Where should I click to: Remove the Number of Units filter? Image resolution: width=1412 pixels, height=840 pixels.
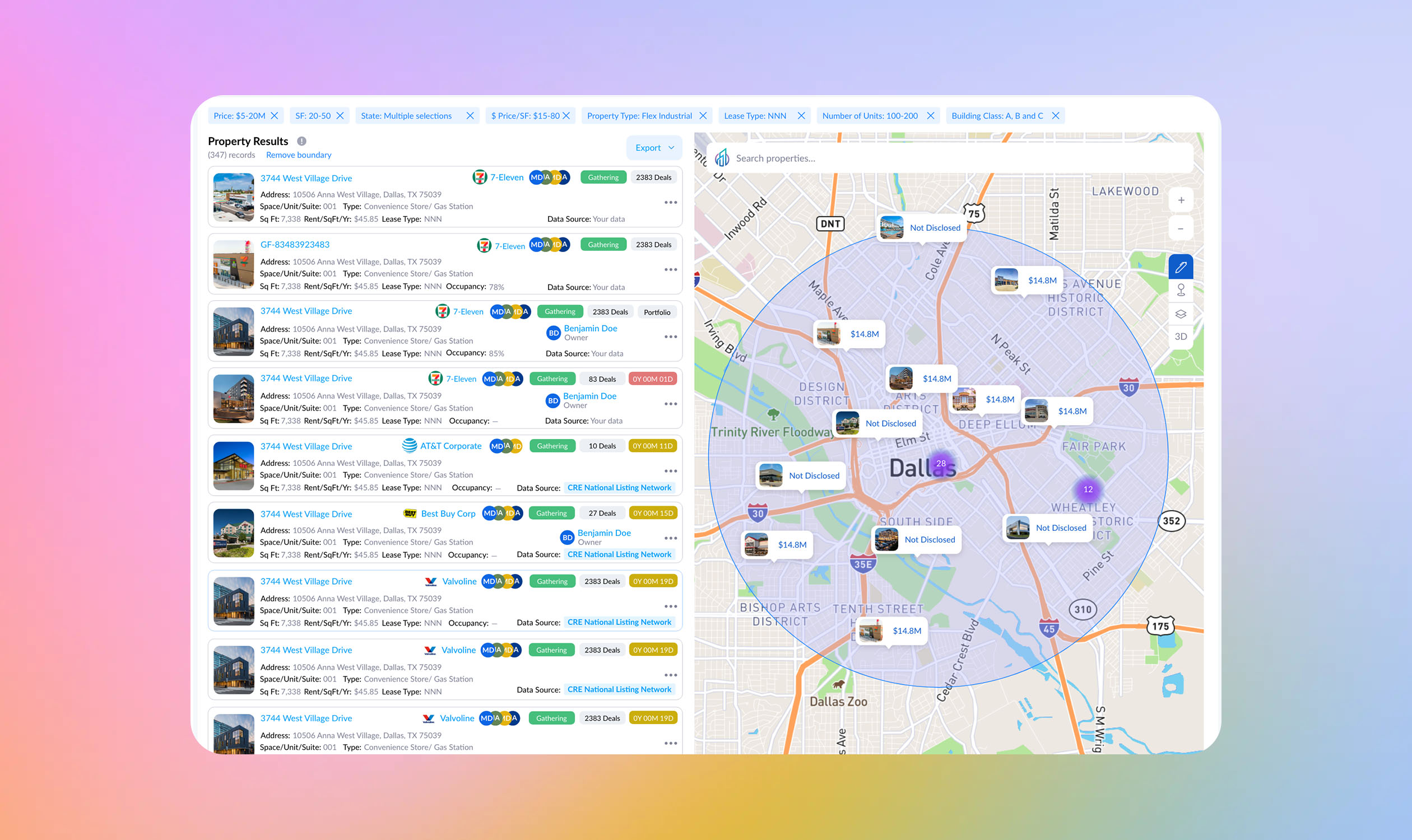[931, 115]
